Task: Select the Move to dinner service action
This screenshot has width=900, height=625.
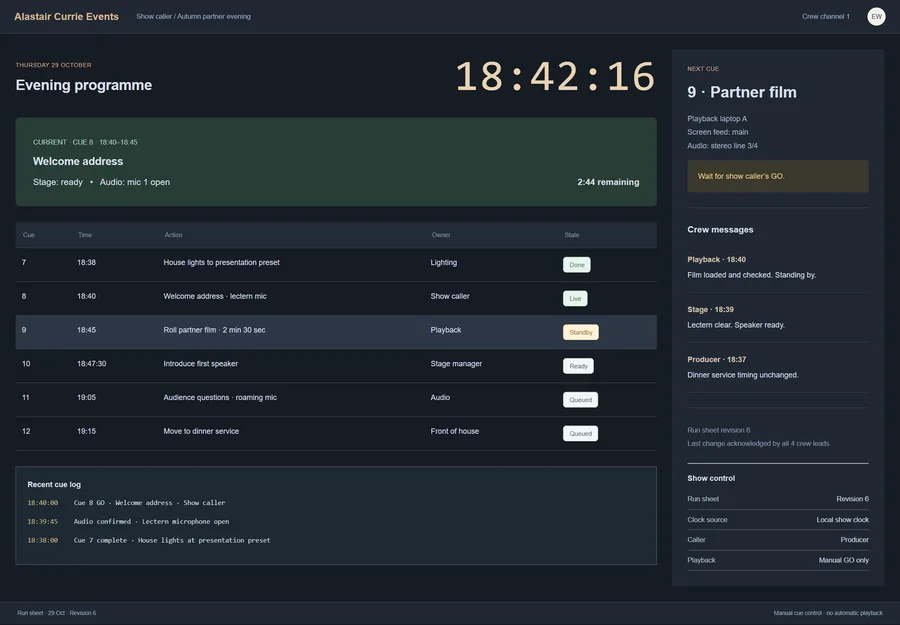Action: (201, 432)
